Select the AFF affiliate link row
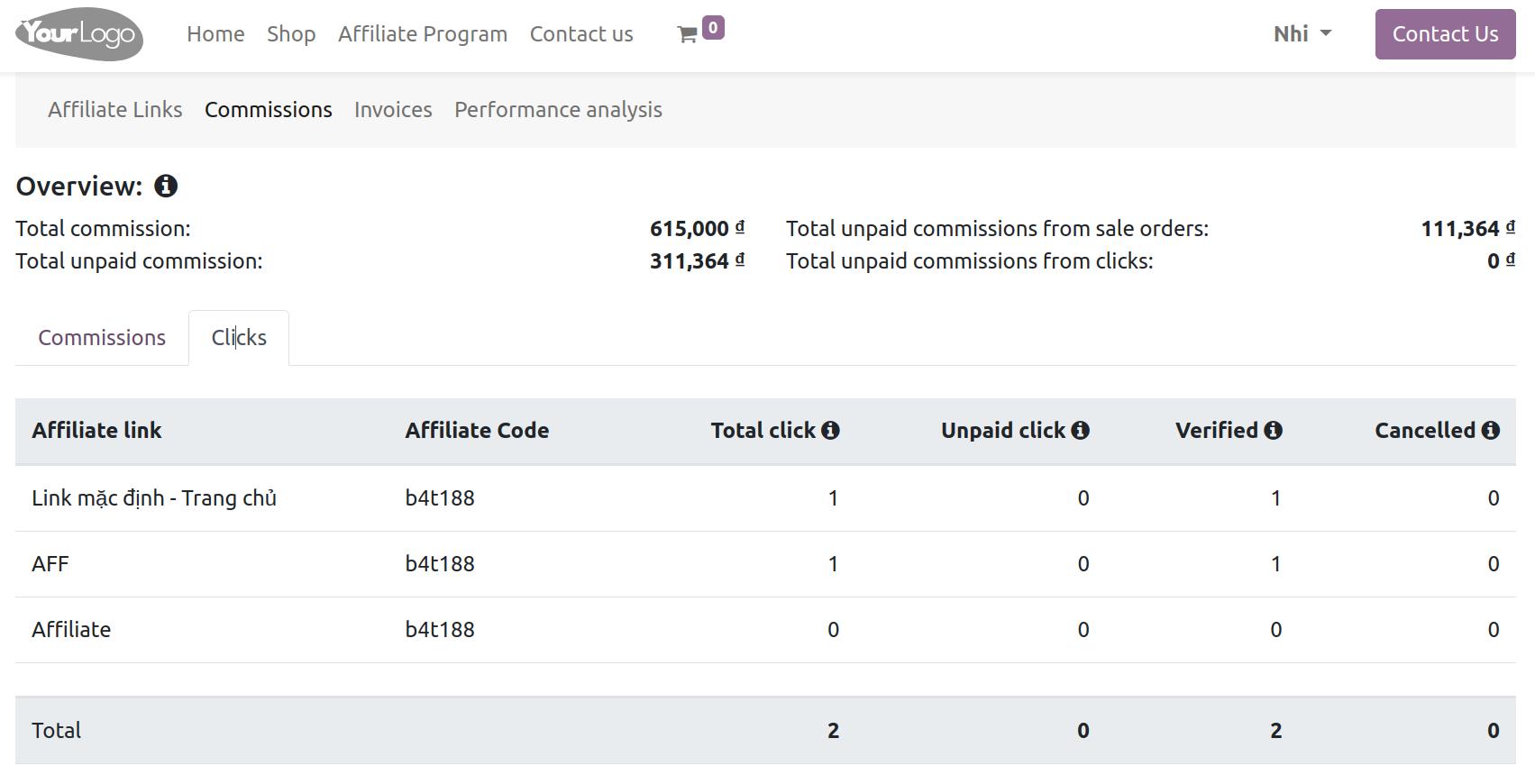1535x784 pixels. (x=765, y=564)
